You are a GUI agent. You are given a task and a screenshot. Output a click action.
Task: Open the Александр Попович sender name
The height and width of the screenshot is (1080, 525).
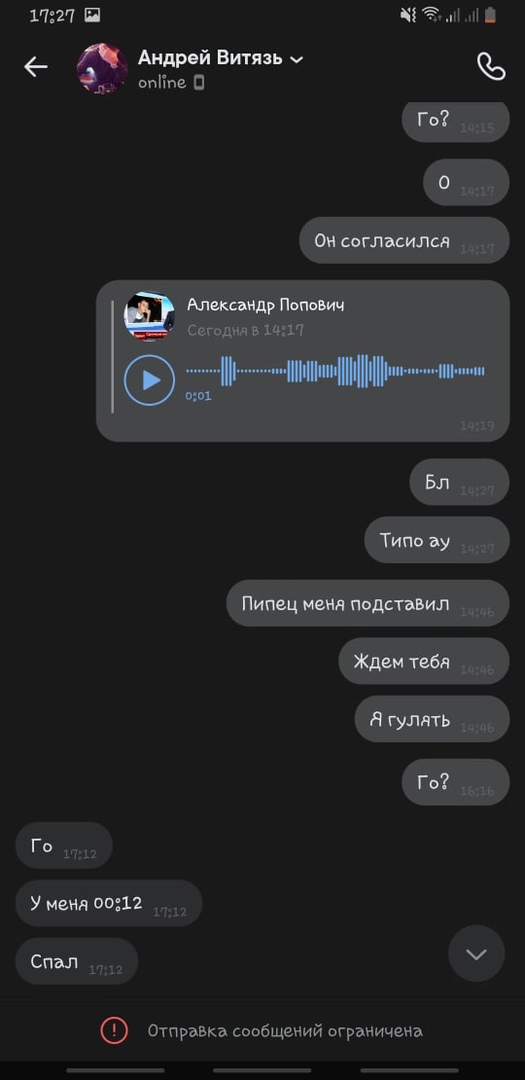[x=265, y=304]
